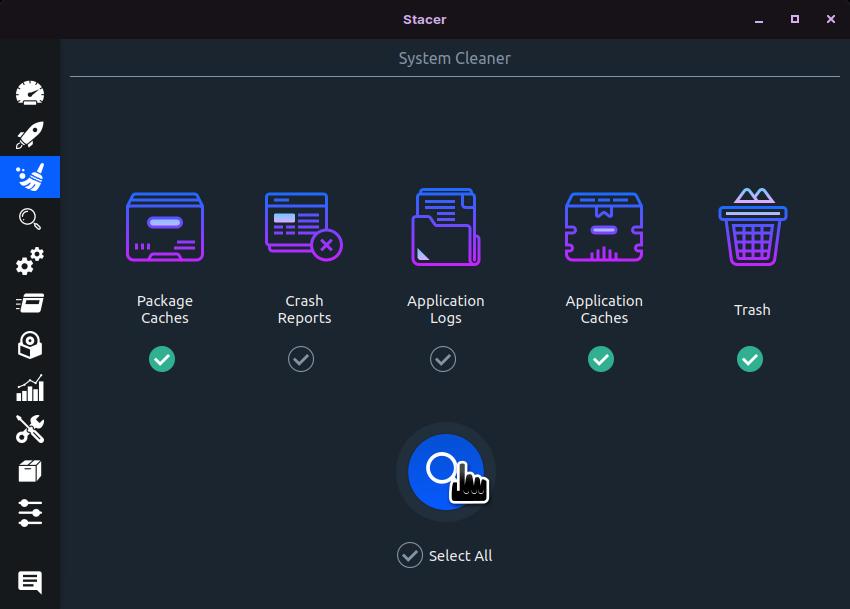Viewport: 850px width, 609px height.
Task: Click the blue System Scan button
Action: point(445,471)
